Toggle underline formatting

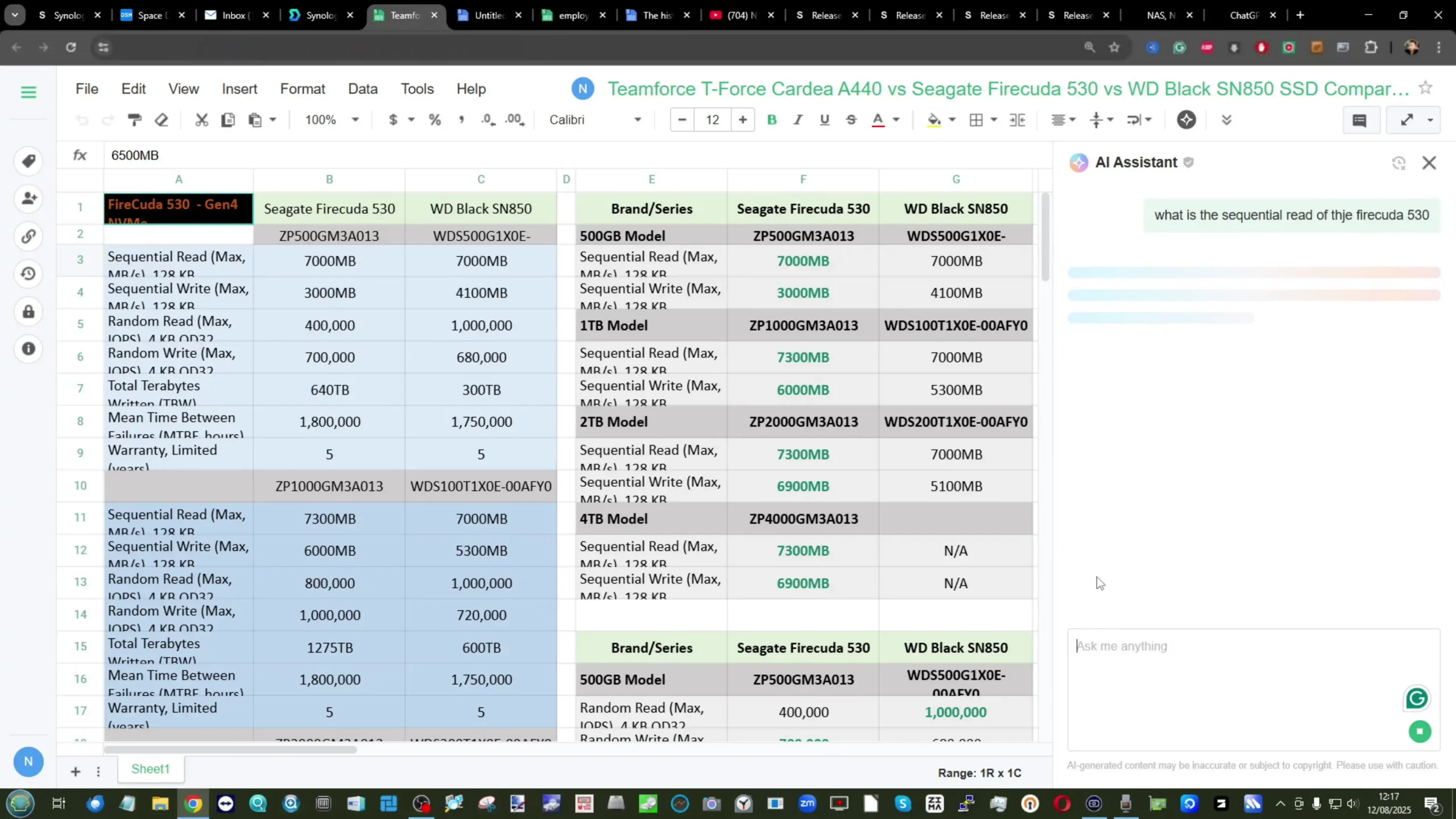[824, 120]
